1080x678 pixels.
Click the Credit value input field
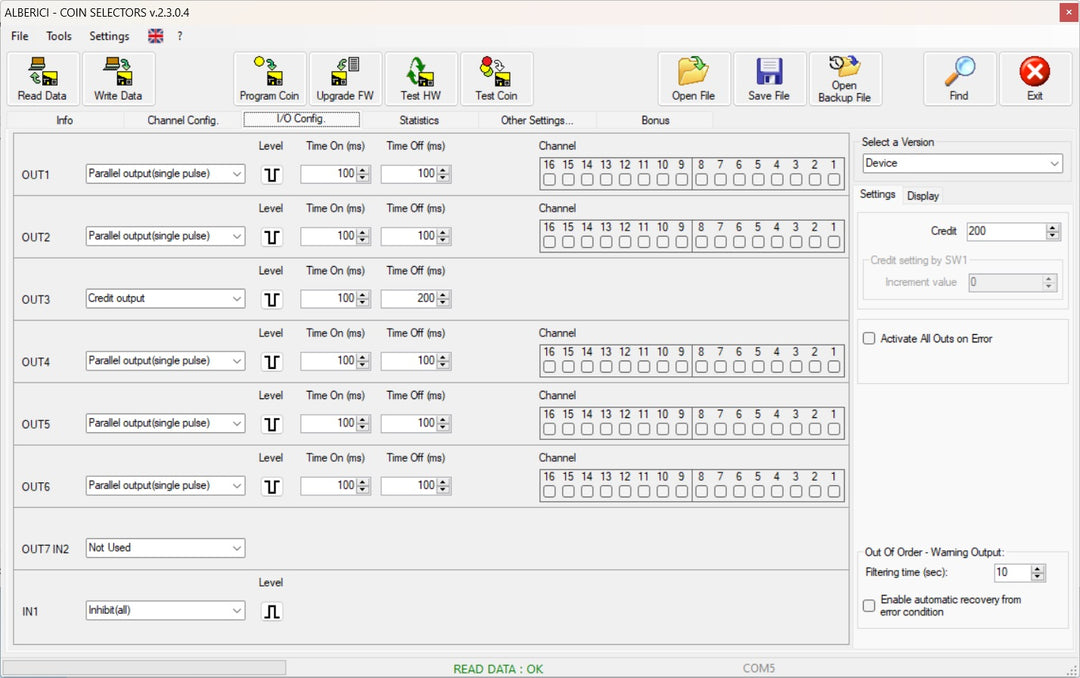click(x=1005, y=231)
